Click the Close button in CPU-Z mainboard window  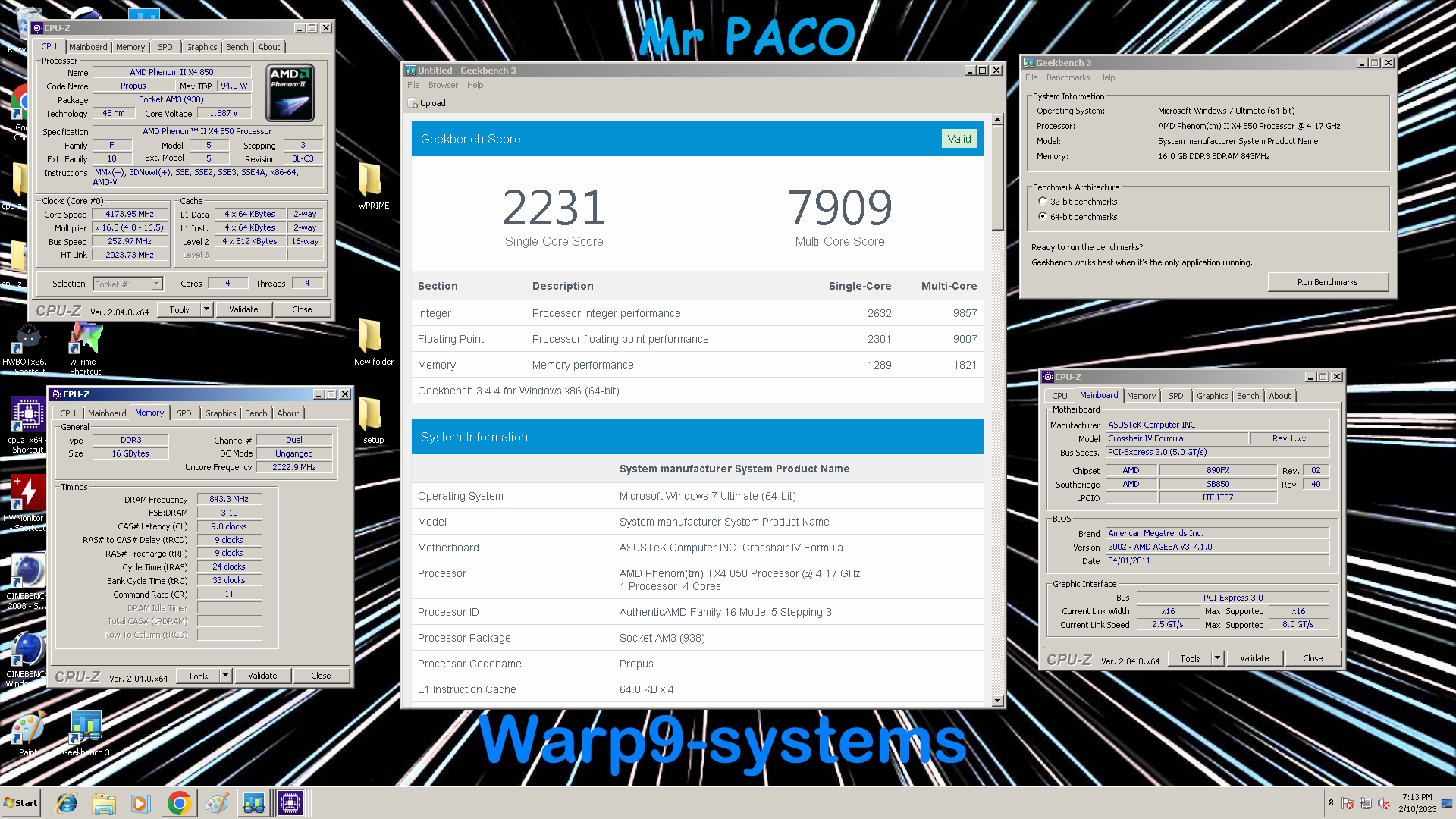[x=1313, y=658]
